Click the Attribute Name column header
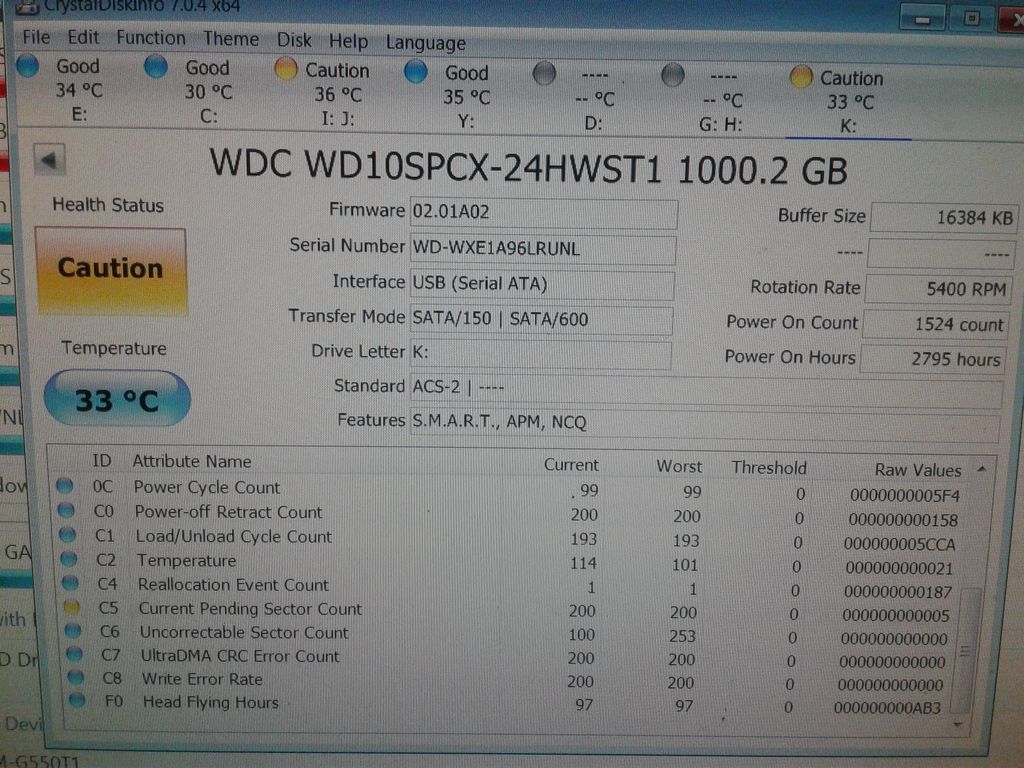Viewport: 1024px width, 768px height. [x=192, y=462]
